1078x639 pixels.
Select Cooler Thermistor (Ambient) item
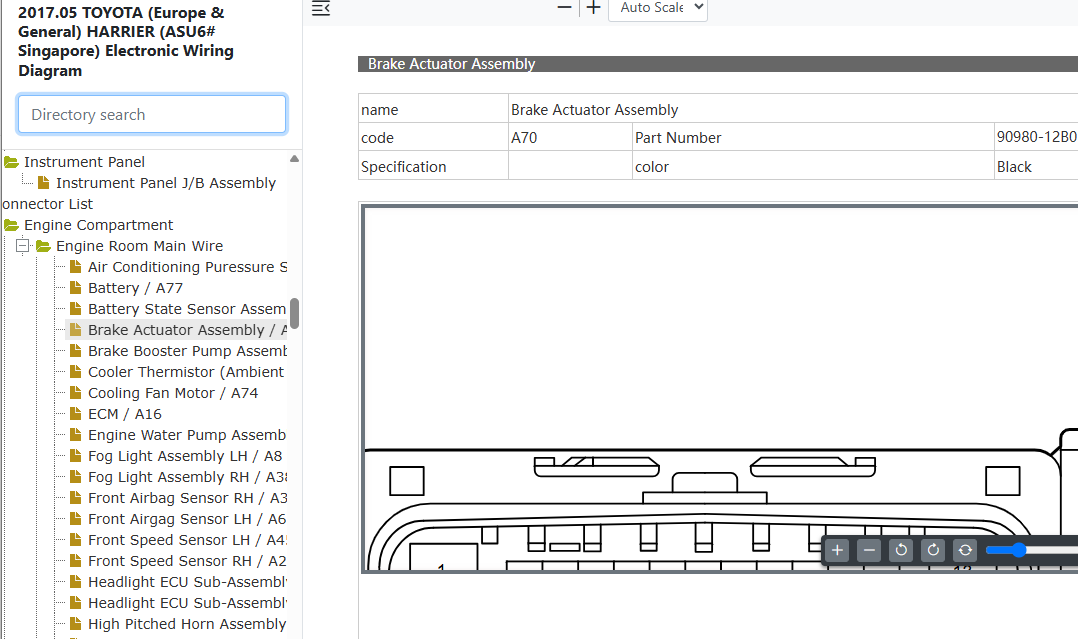coord(186,372)
